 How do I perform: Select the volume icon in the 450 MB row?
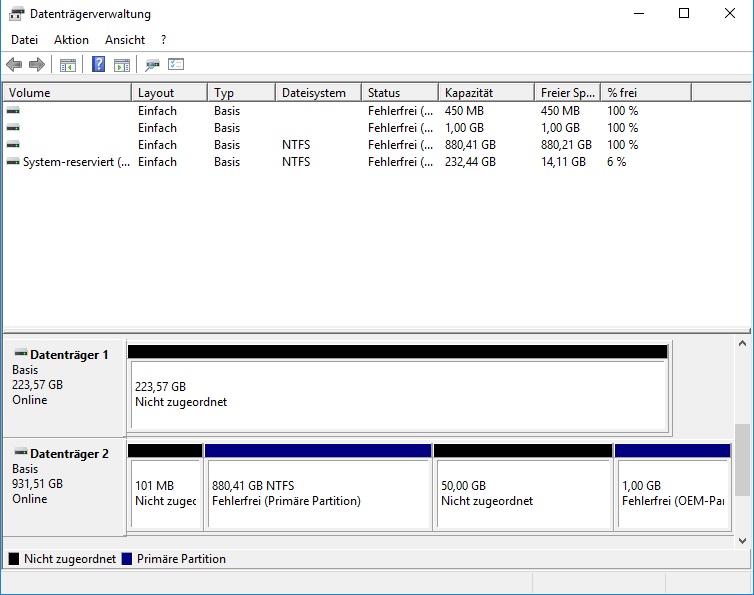tap(13, 111)
